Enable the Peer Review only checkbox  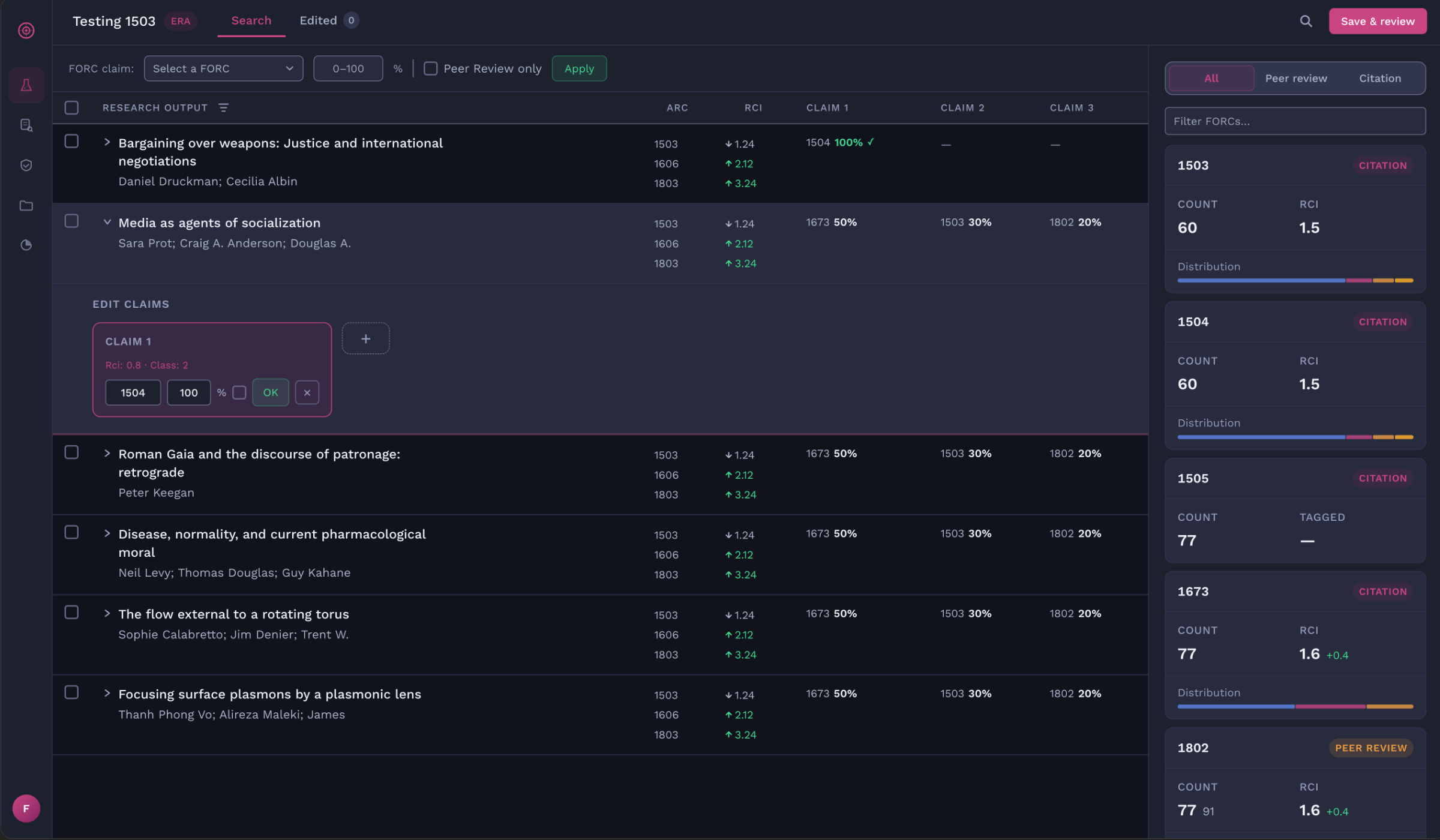pyautogui.click(x=430, y=68)
